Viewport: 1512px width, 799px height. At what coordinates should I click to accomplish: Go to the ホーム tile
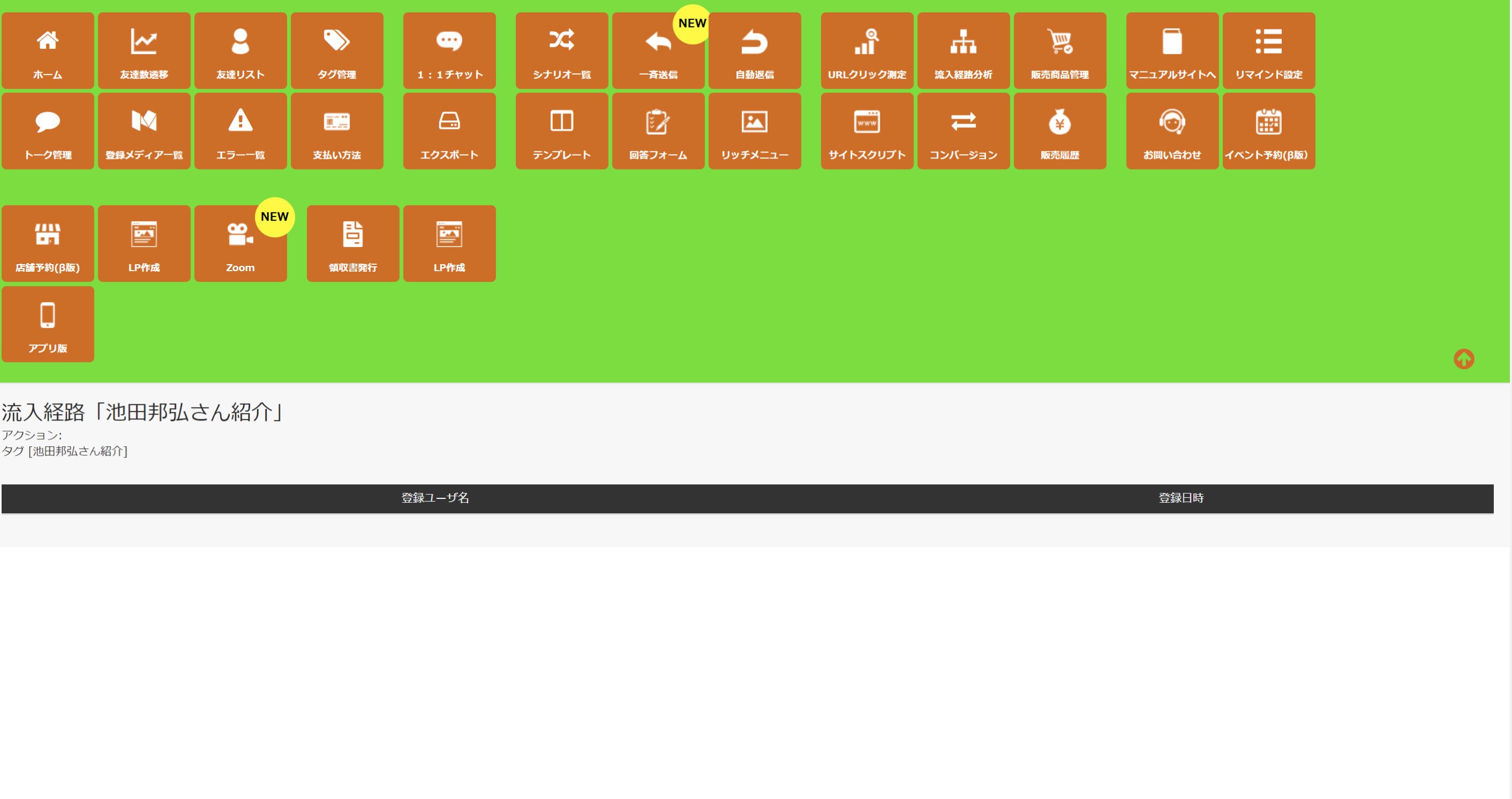[48, 50]
